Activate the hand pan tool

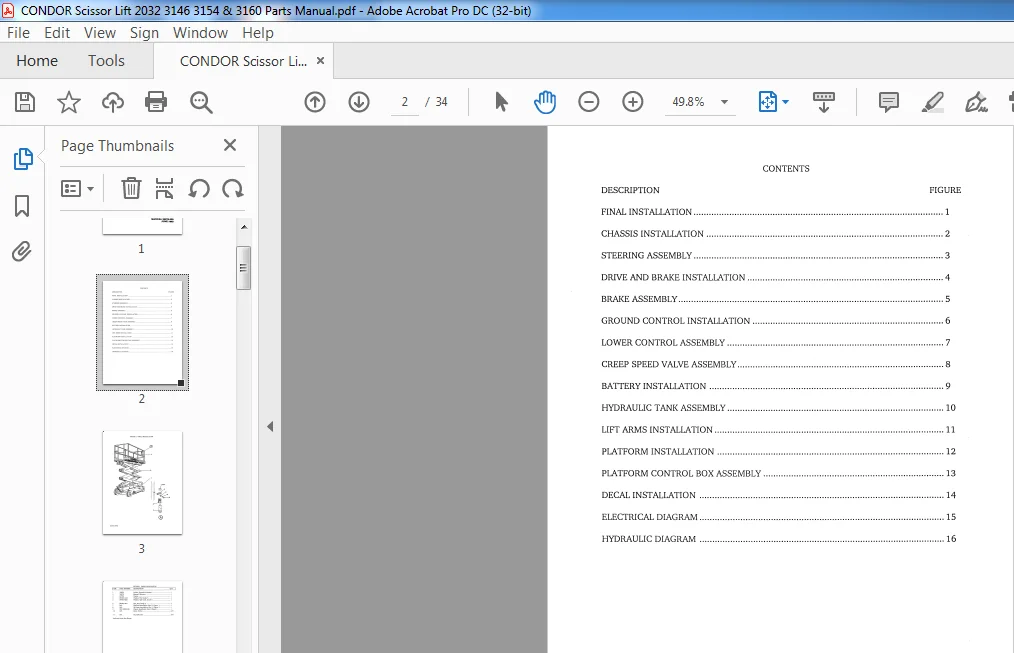[x=545, y=102]
